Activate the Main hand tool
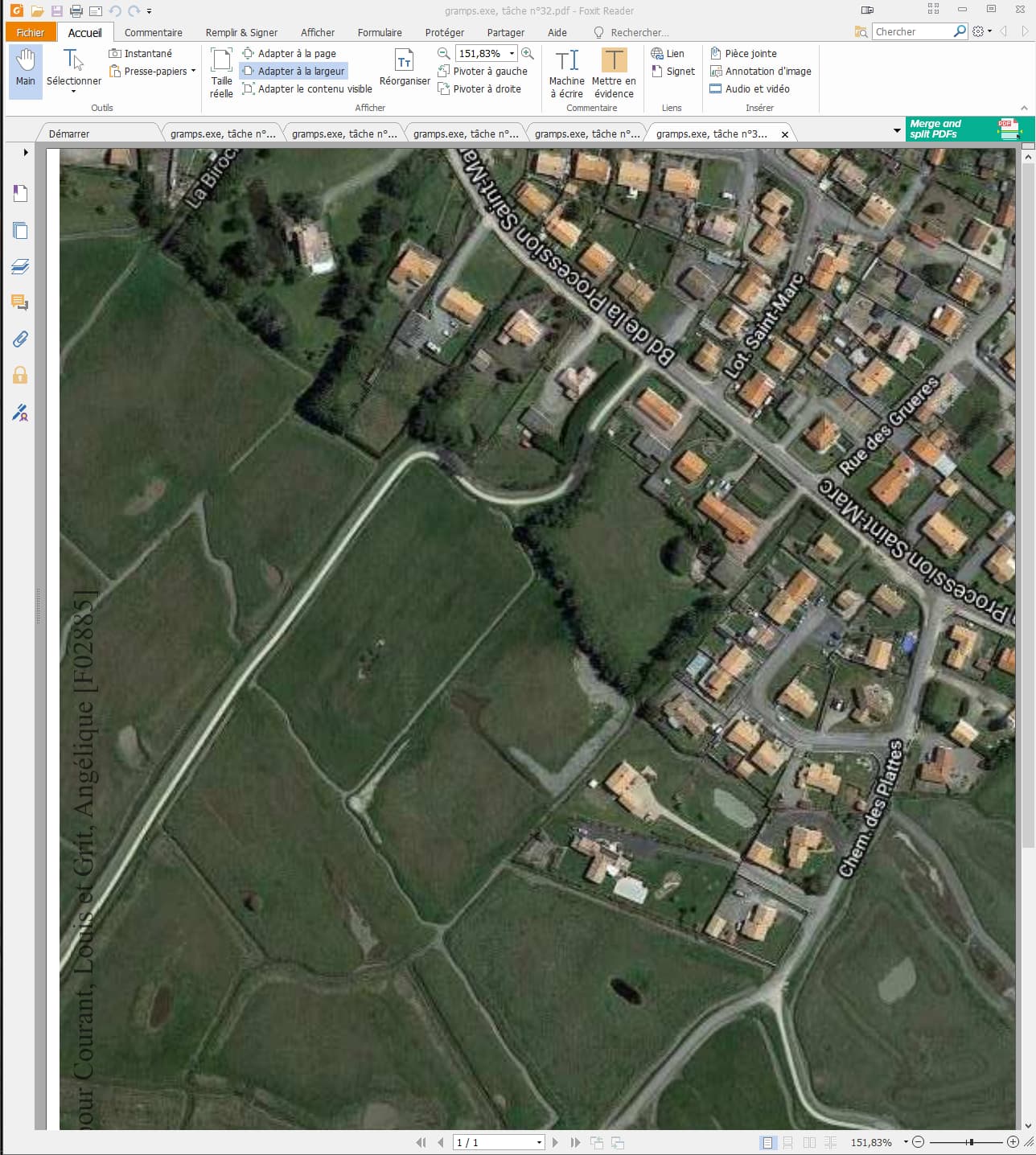 [x=26, y=72]
